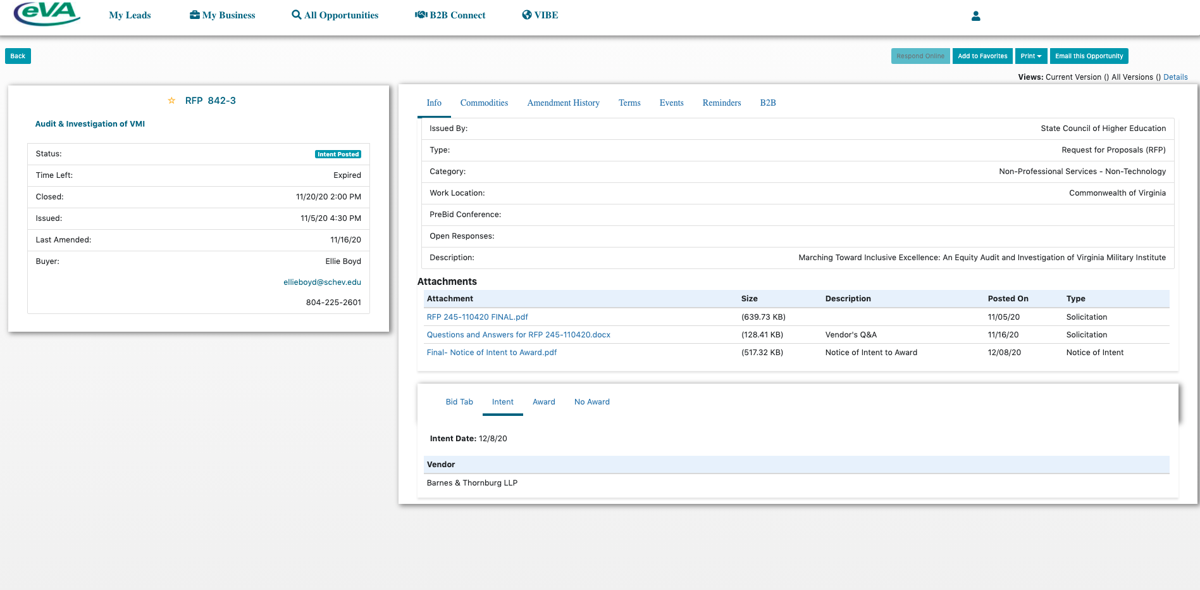Click the 12/08/20 posted date cell
1200x590 pixels.
1004,353
